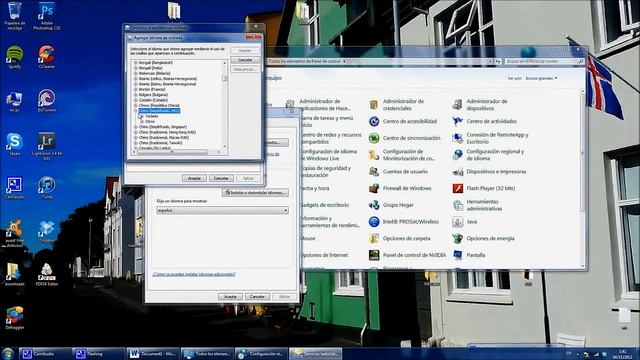Viewport: 640px width, 360px height.
Task: Select Chino (Tradicional, Hong Kong RAE) row
Action: (167, 132)
